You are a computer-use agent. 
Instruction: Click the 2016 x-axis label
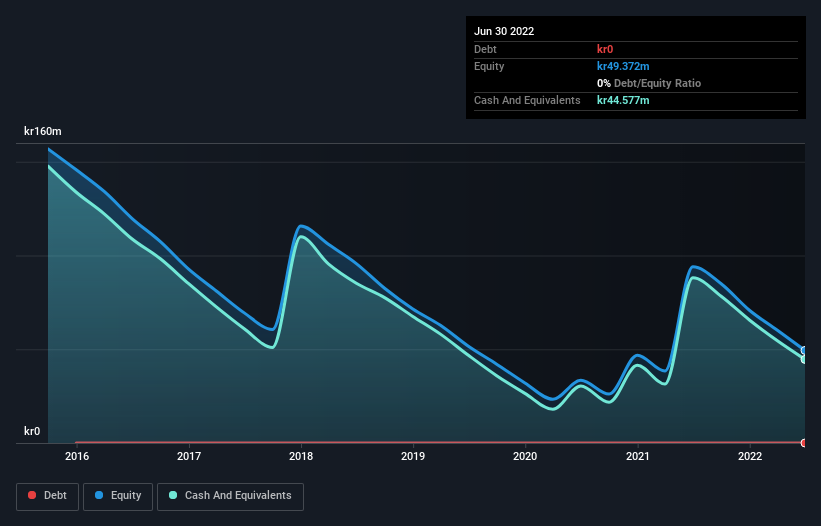pyautogui.click(x=77, y=456)
